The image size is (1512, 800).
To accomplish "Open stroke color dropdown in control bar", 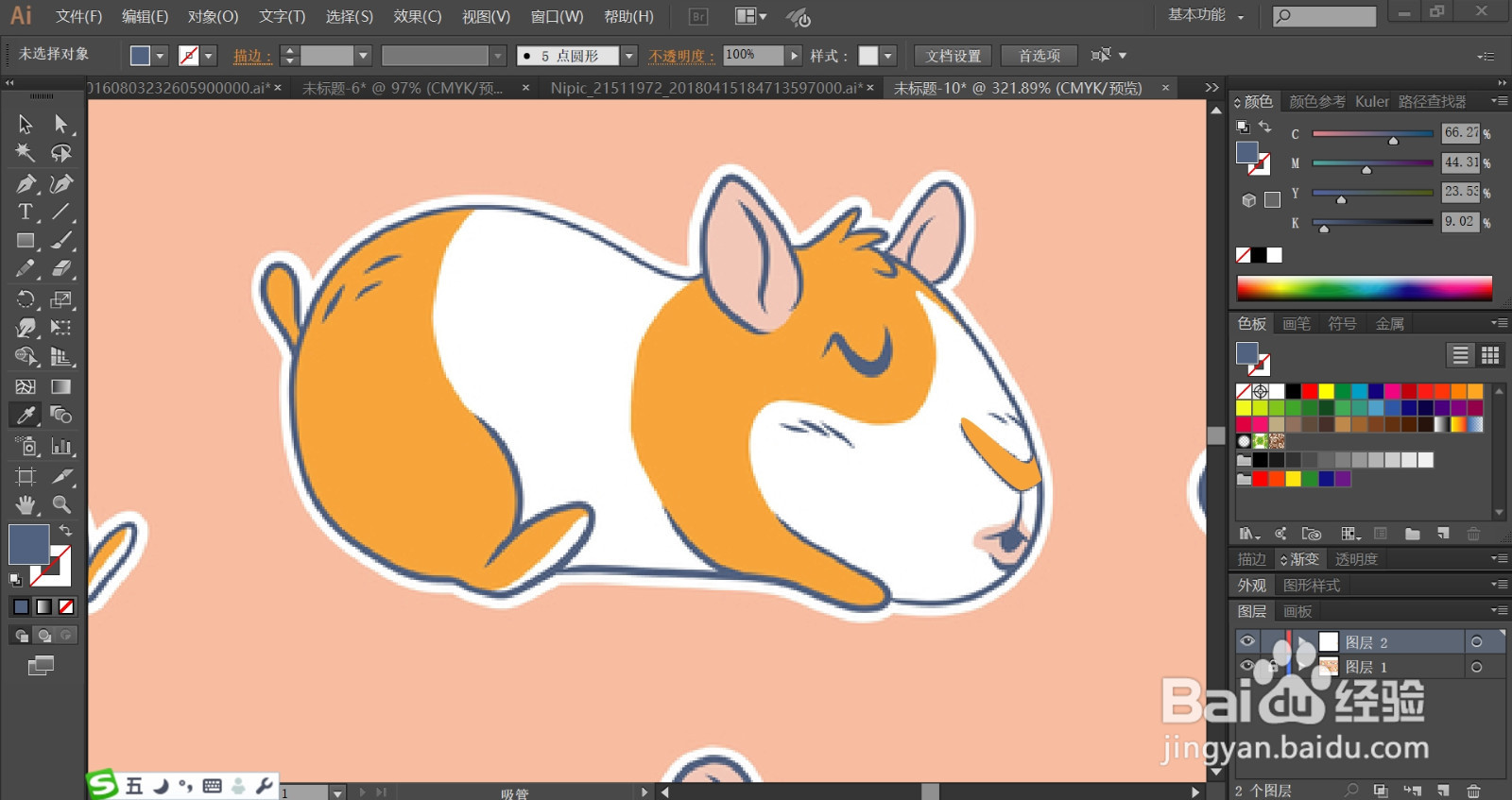I will 209,56.
